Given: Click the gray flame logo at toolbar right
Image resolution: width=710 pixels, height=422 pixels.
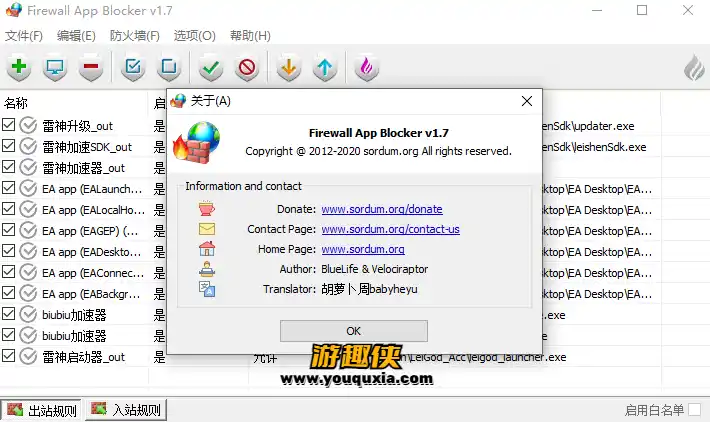Looking at the screenshot, I should coord(694,68).
